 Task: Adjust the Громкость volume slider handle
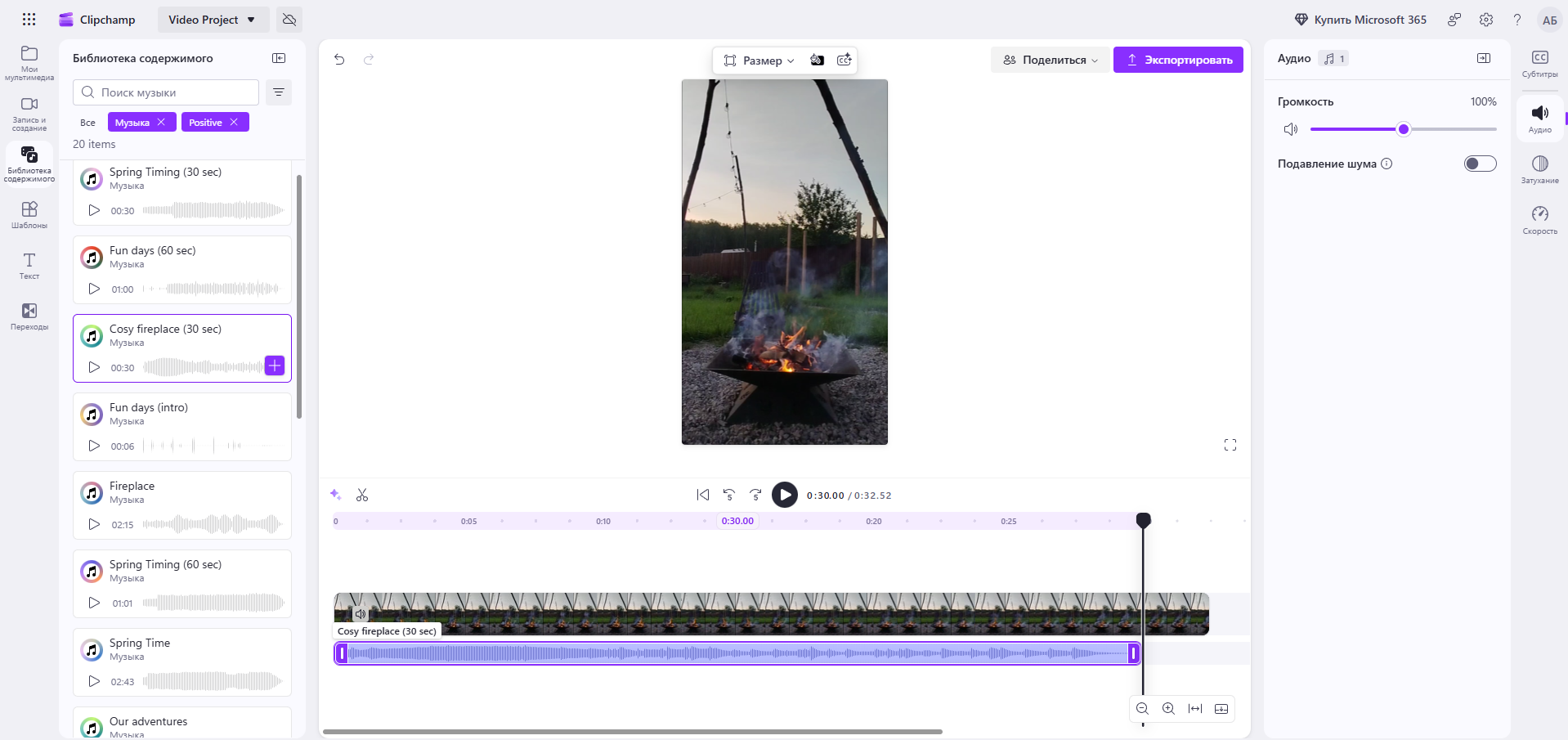(1404, 129)
